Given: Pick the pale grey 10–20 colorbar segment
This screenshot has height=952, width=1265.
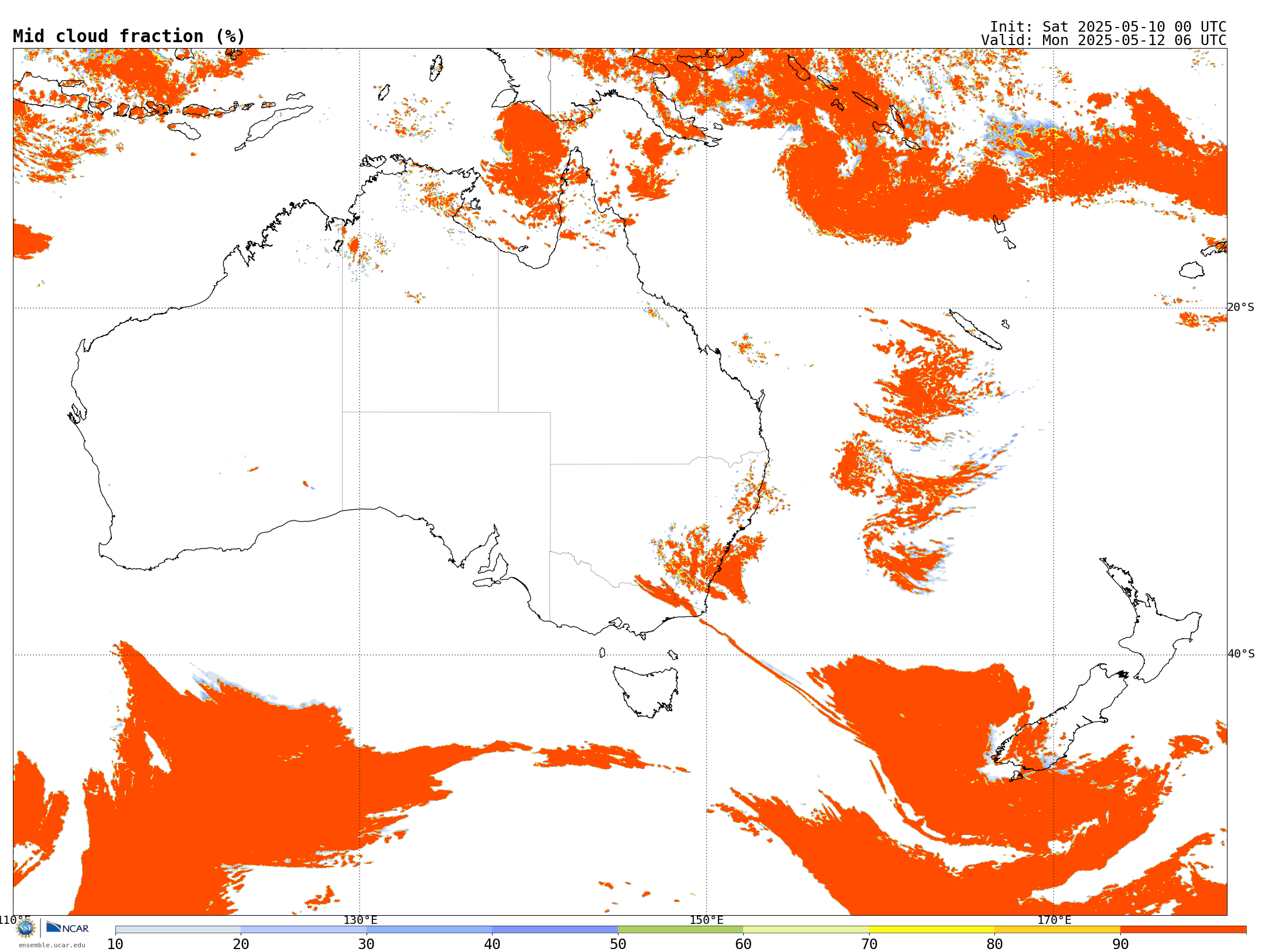Looking at the screenshot, I should click(x=178, y=930).
